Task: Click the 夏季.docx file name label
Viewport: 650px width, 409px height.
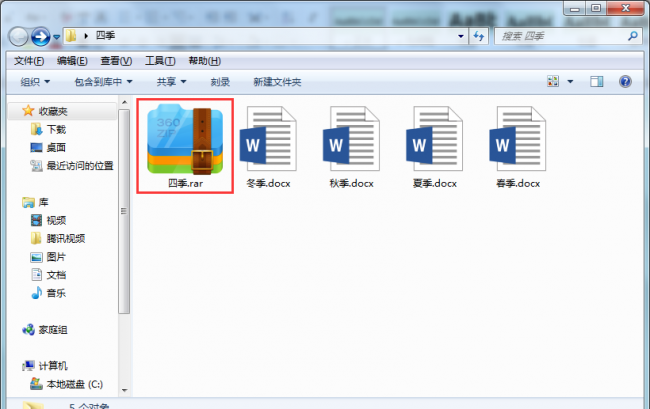Action: pyautogui.click(x=434, y=183)
